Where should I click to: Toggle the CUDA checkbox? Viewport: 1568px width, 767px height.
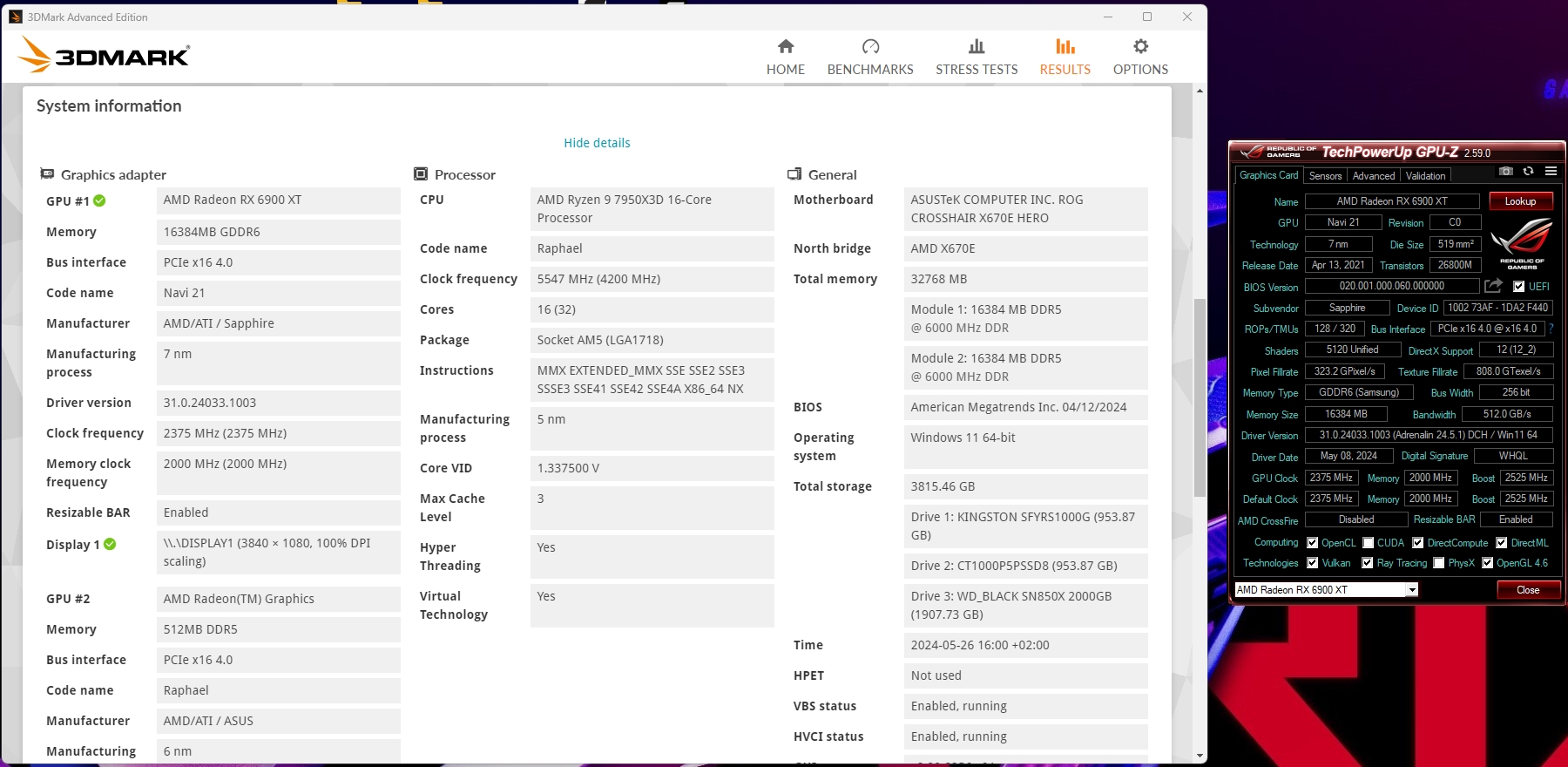pos(1369,543)
